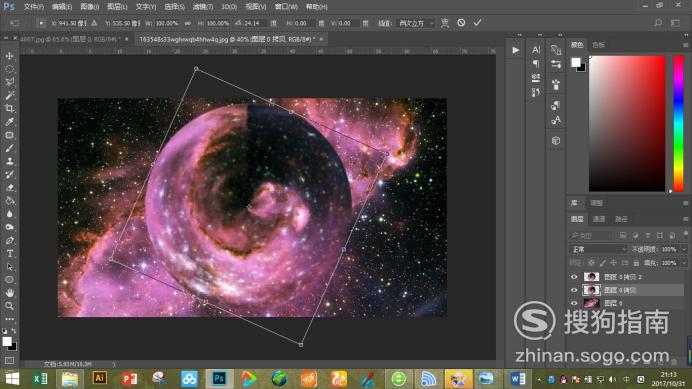Screen dimensions: 692x389
Task: Switch to the 调整 (Adjustments) tab
Action: tap(596, 203)
